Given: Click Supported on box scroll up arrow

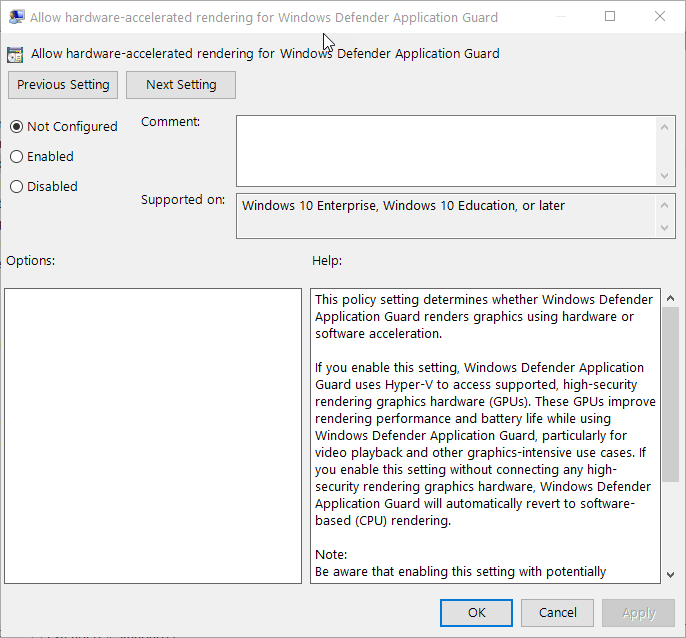Looking at the screenshot, I should 665,205.
